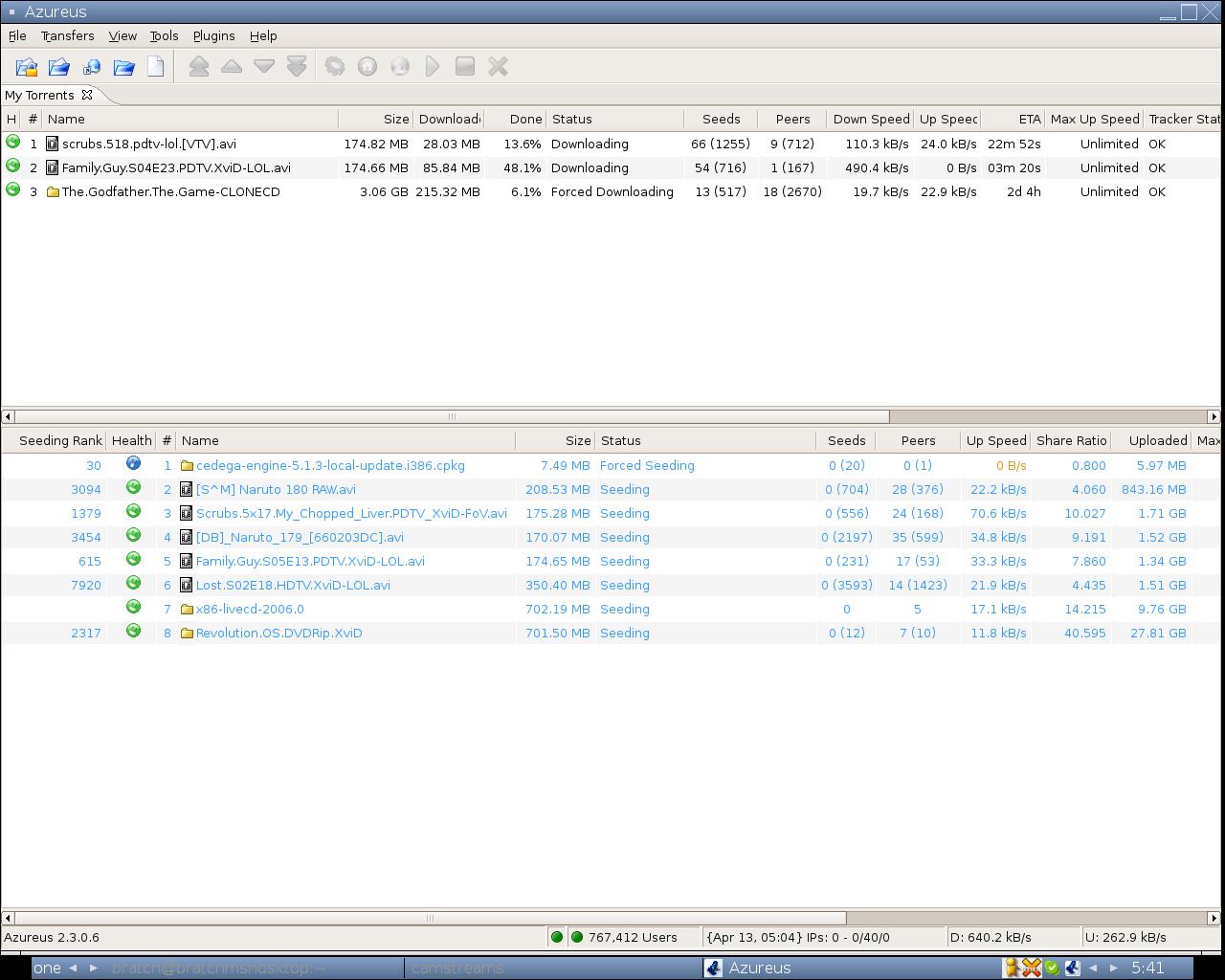
Task: Click the Azureus frog icon in system tray
Action: (x=1072, y=968)
